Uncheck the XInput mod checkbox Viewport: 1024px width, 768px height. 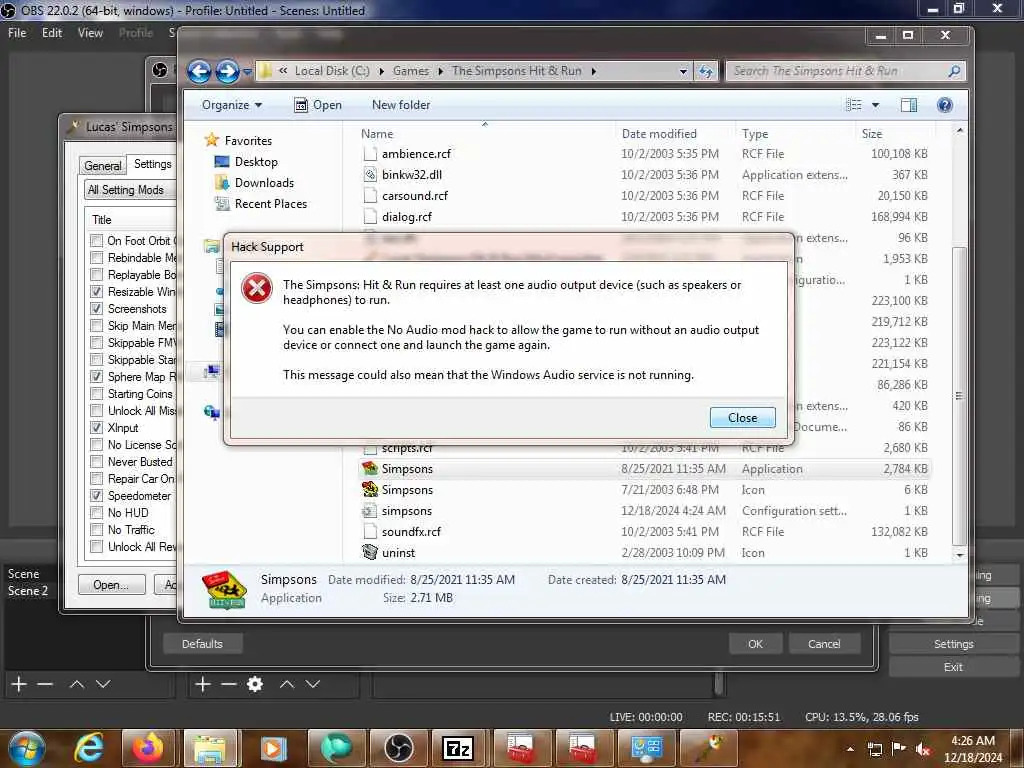click(97, 427)
